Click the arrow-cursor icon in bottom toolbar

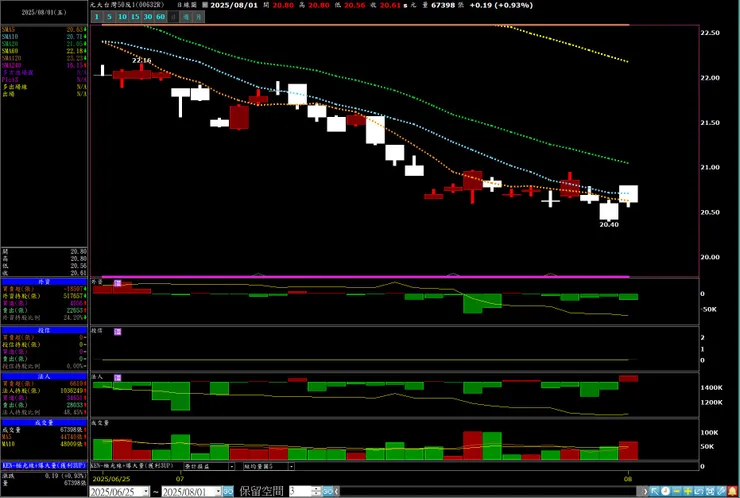point(655,492)
